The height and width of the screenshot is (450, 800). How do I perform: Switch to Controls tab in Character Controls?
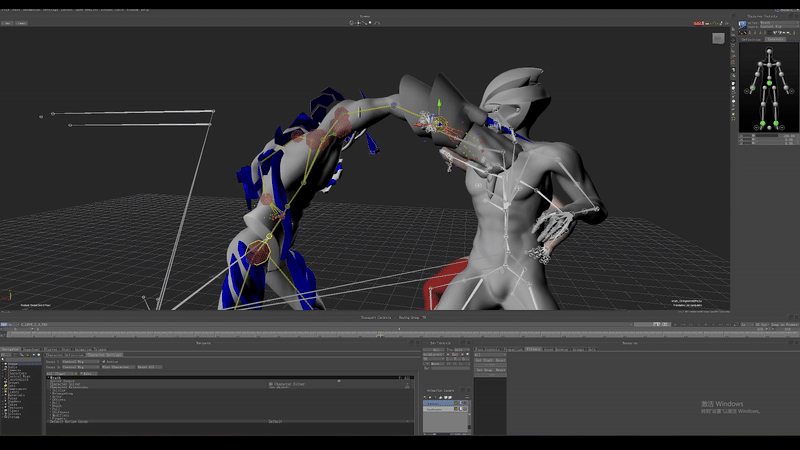click(776, 39)
